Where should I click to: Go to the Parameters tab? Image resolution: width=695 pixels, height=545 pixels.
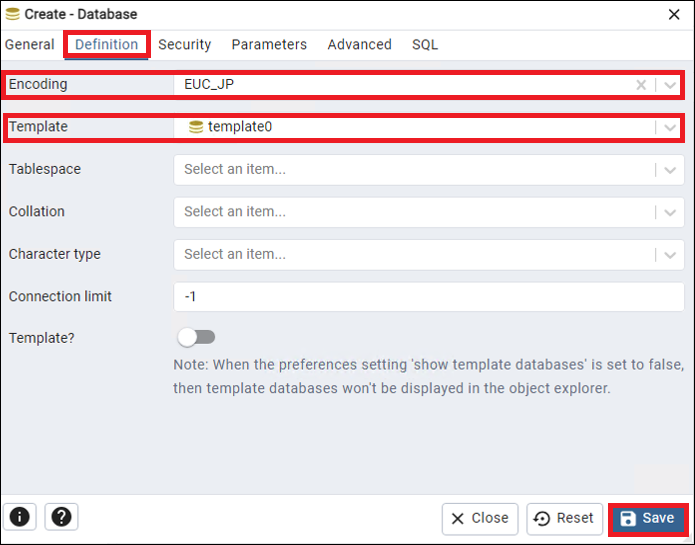[269, 44]
